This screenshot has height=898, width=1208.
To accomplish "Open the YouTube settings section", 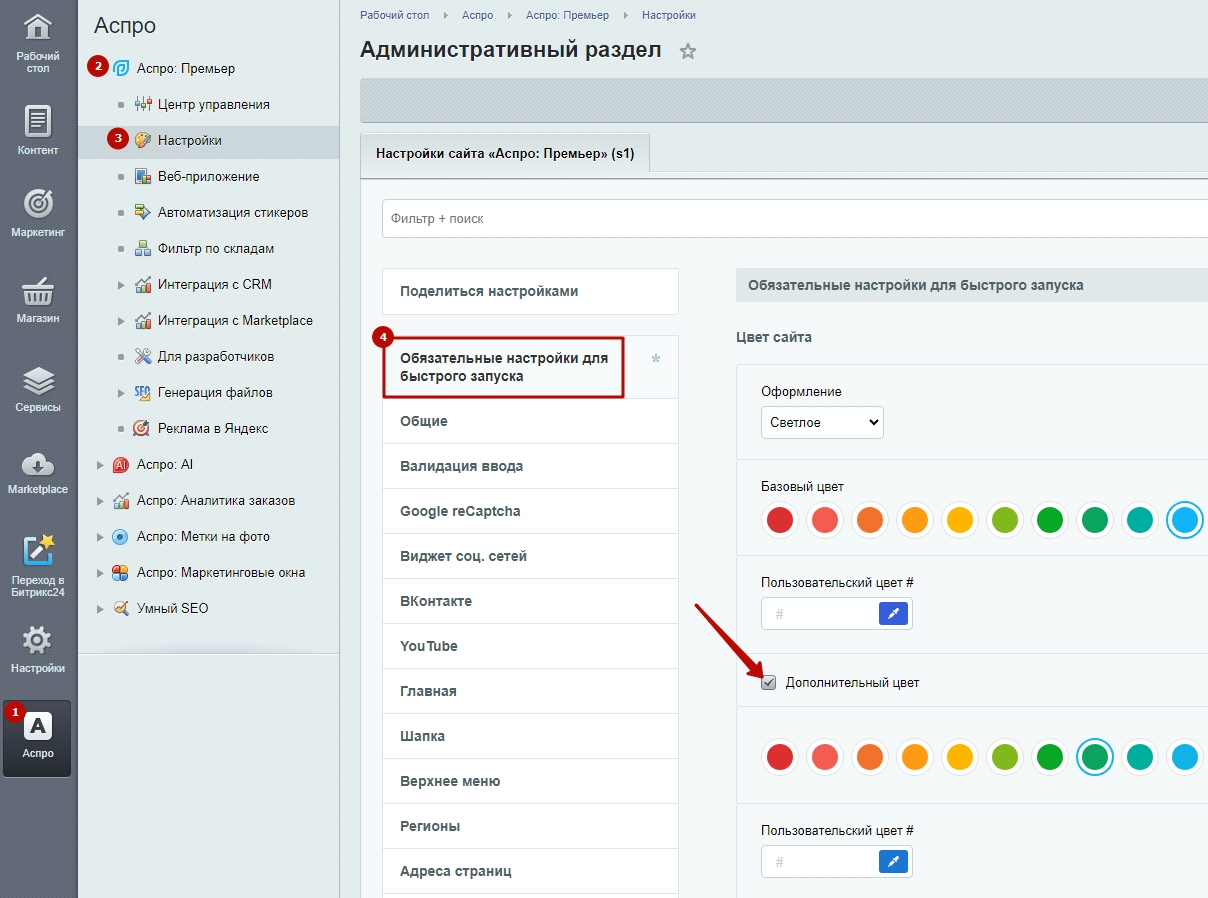I will pos(530,646).
